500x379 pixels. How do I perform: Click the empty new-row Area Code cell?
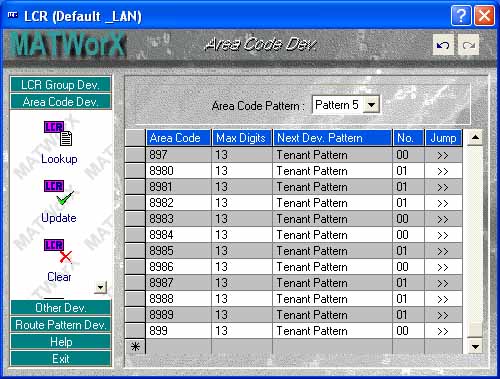click(179, 347)
